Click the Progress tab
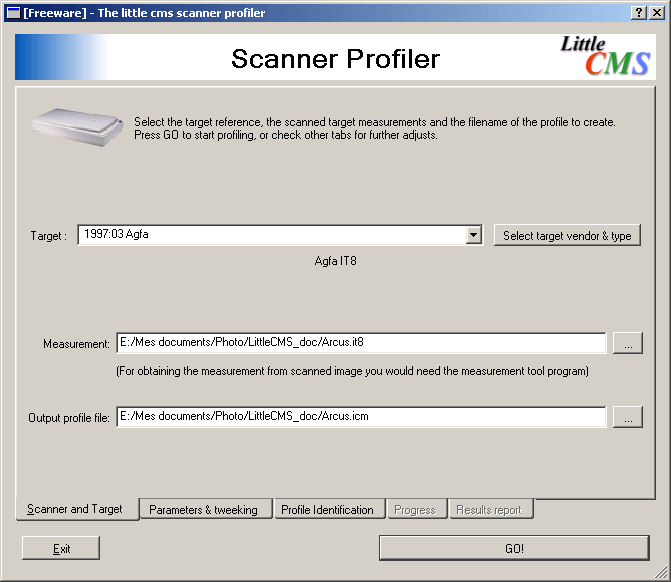The height and width of the screenshot is (582, 671). [417, 509]
